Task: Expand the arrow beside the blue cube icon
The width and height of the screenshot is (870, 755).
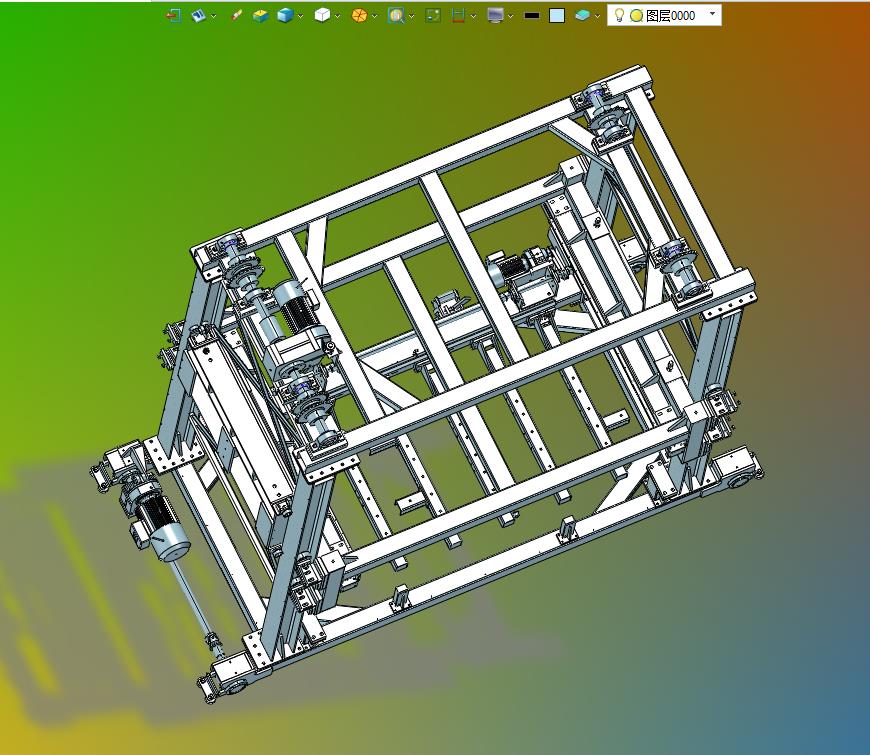Action: point(301,16)
